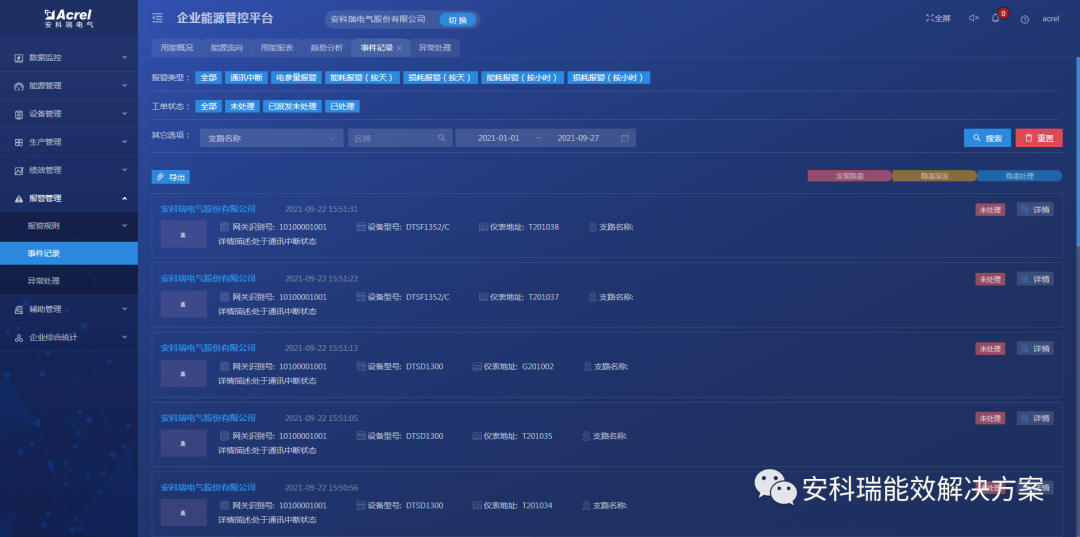Collapse the sidebar with the hamburger icon
Image resolution: width=1080 pixels, height=537 pixels.
click(158, 18)
